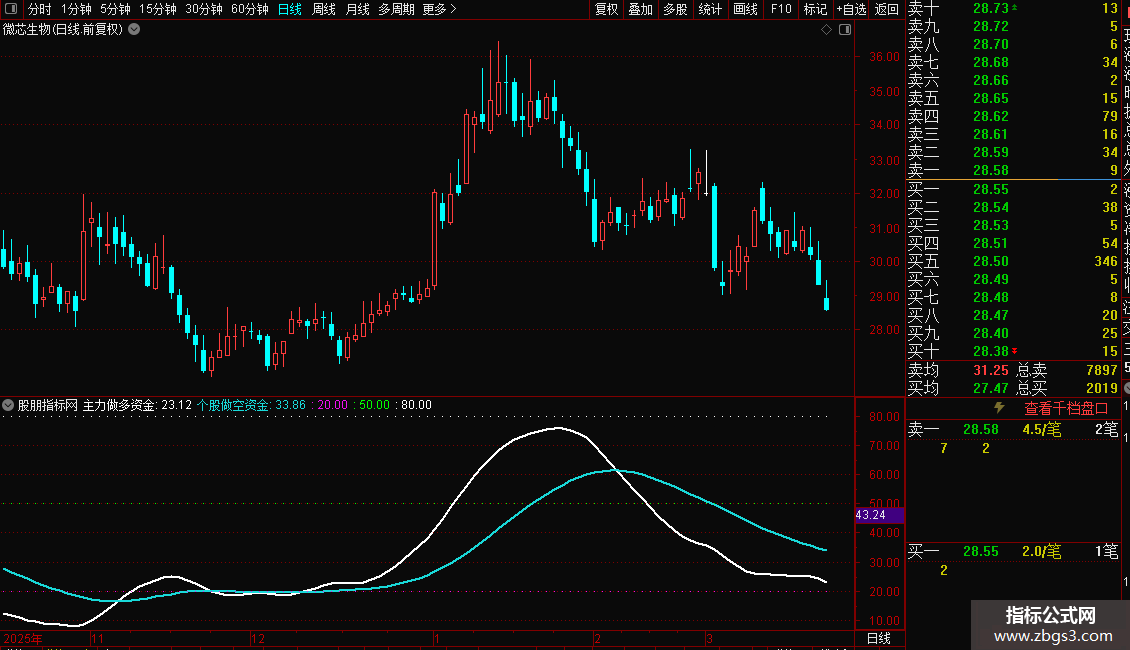Click the purple 43.24 value marker
Image resolution: width=1130 pixels, height=650 pixels.
pos(879,515)
